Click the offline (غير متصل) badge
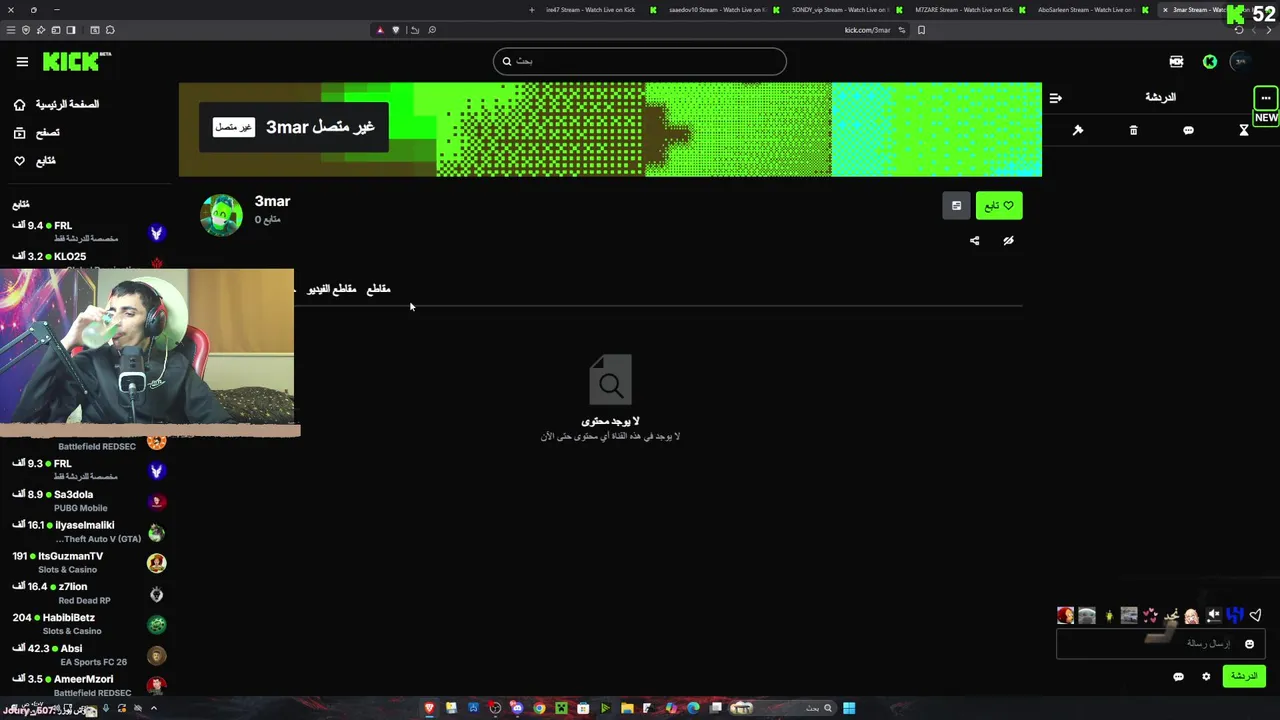Viewport: 1280px width, 720px height. [234, 127]
